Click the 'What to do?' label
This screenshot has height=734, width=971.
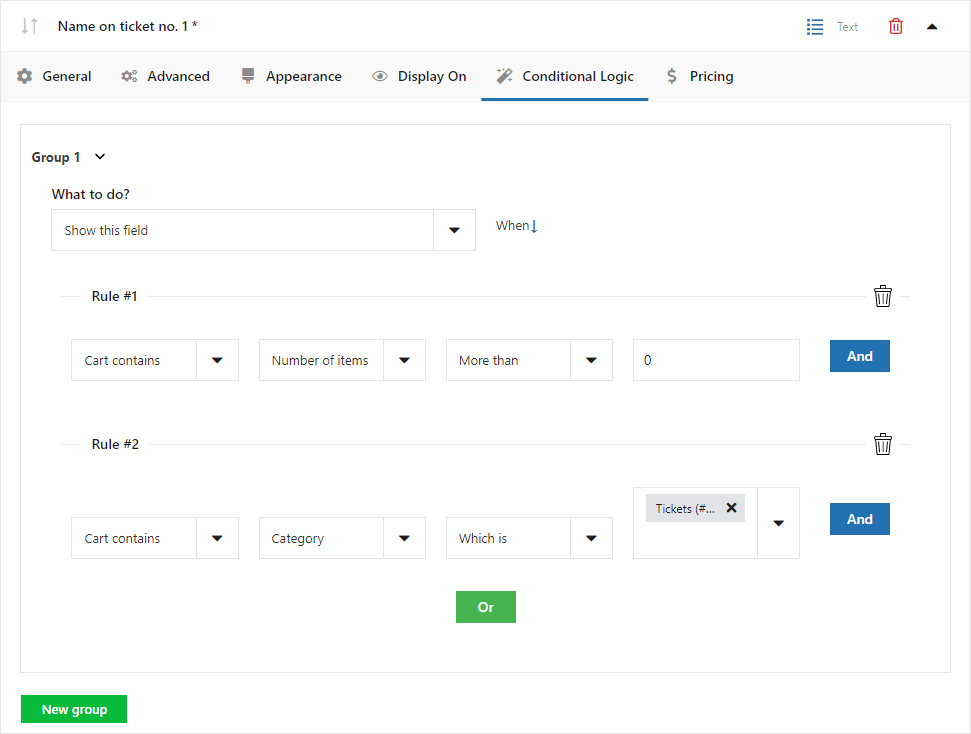(x=90, y=194)
